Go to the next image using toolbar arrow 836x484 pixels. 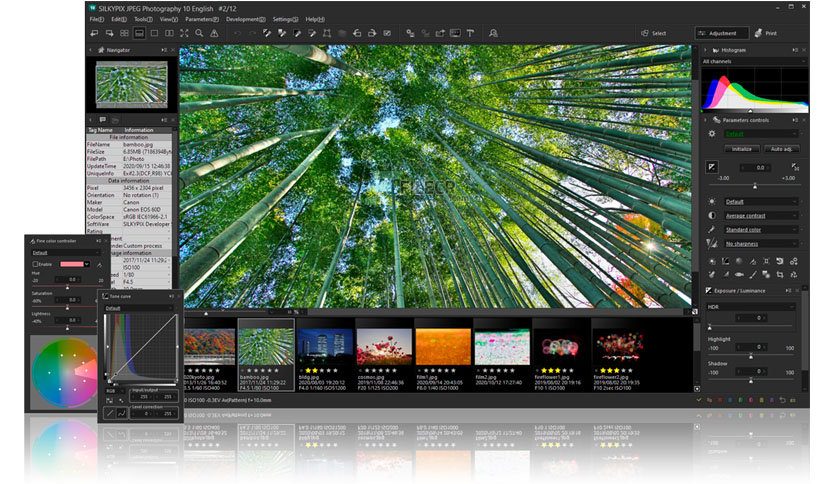tap(109, 33)
